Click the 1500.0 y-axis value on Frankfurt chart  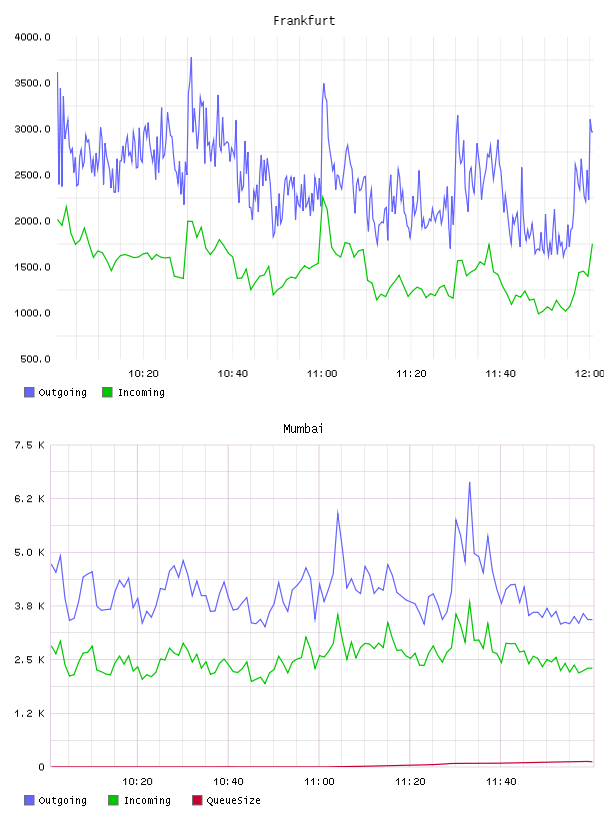[x=32, y=267]
